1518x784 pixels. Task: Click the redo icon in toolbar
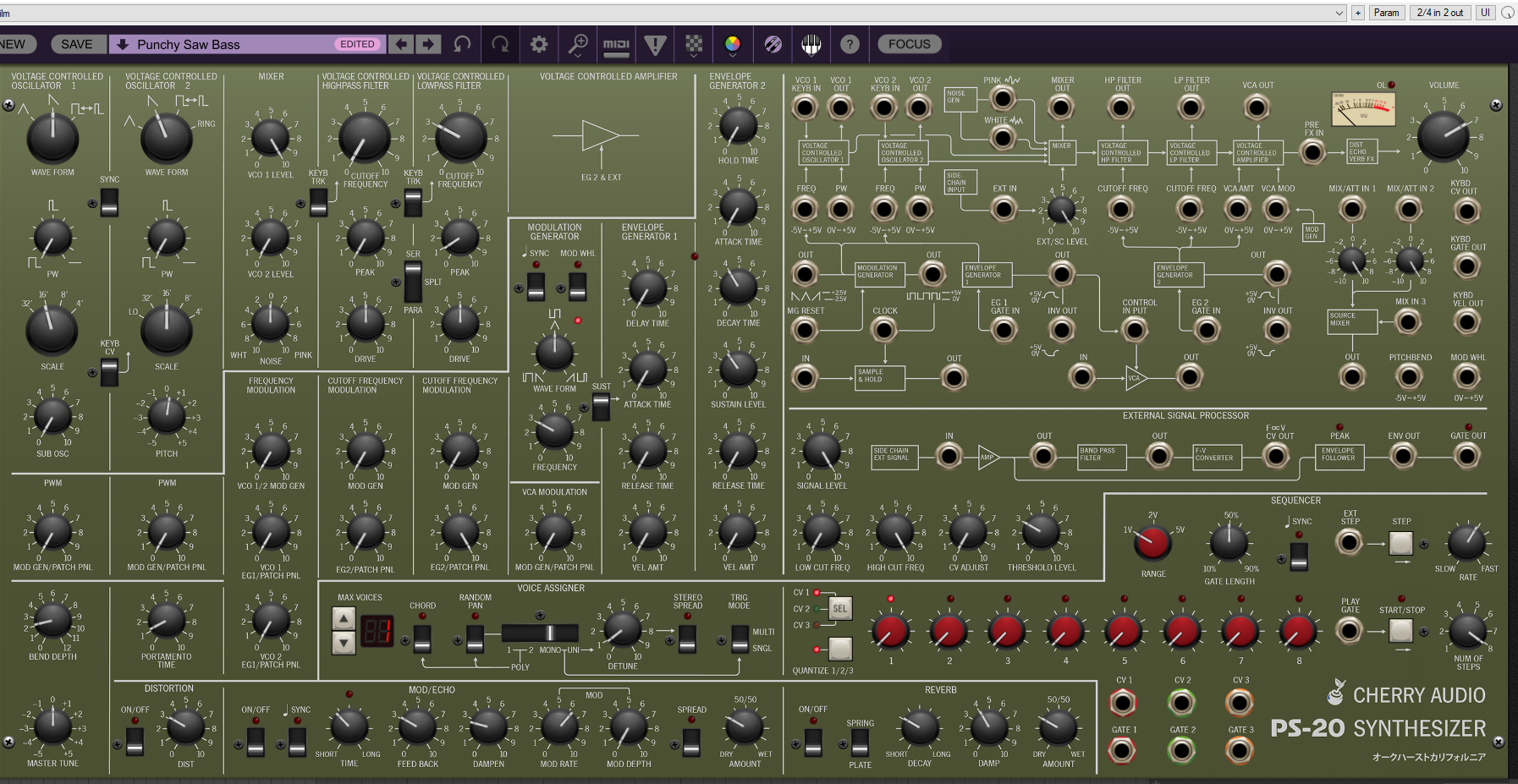coord(500,44)
